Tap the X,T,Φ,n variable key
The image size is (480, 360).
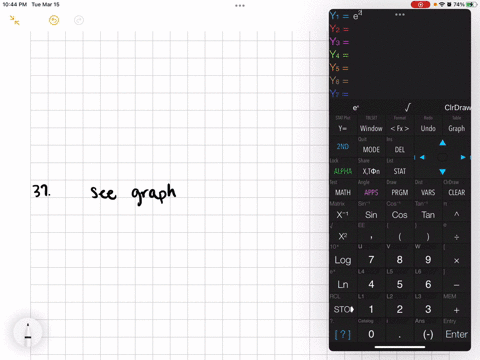371,171
